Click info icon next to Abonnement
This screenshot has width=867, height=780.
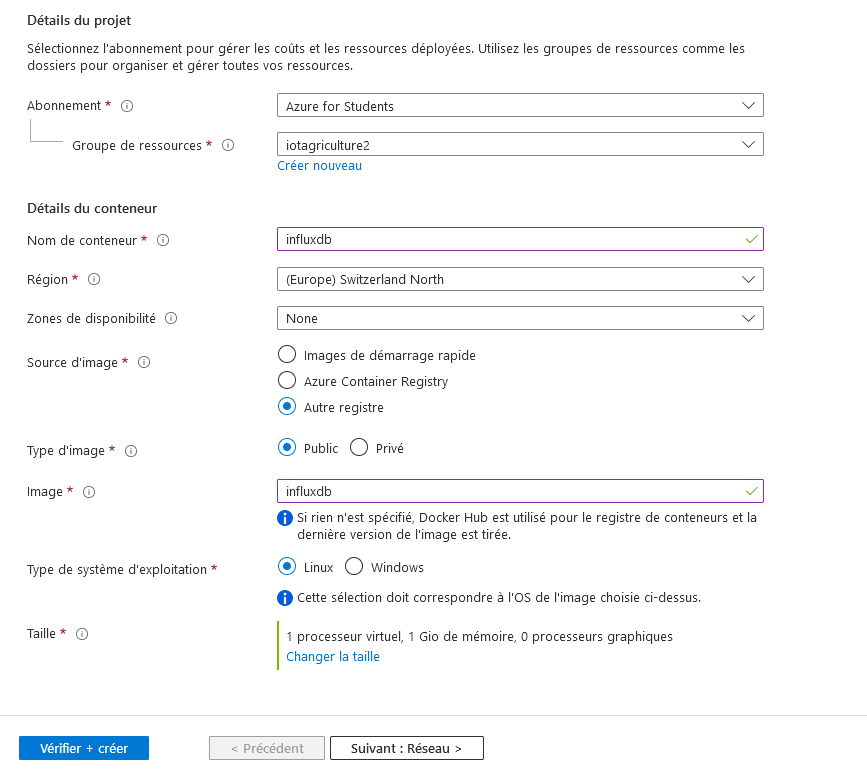point(127,106)
